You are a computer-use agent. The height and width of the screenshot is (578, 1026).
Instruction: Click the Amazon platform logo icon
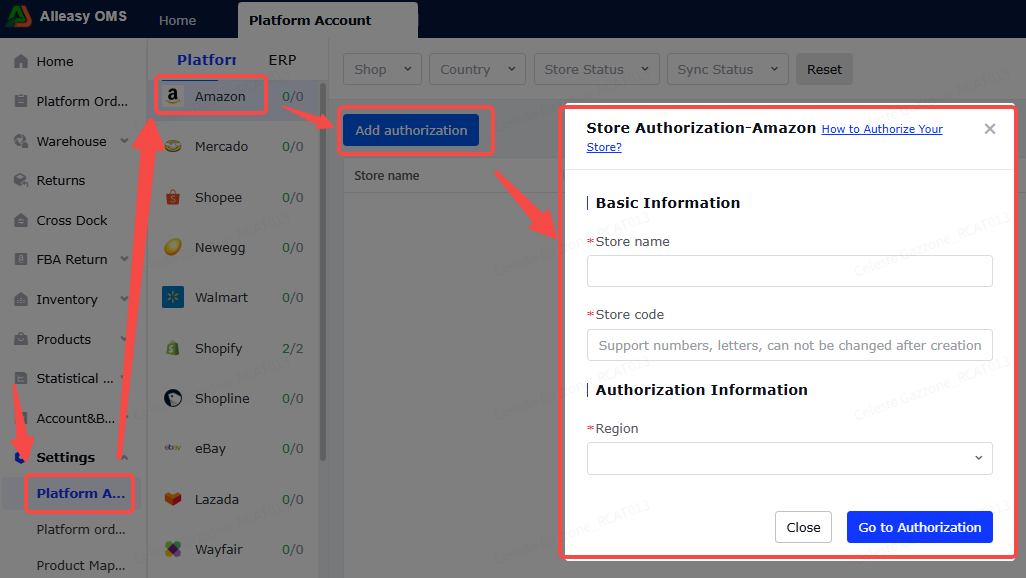tap(173, 96)
